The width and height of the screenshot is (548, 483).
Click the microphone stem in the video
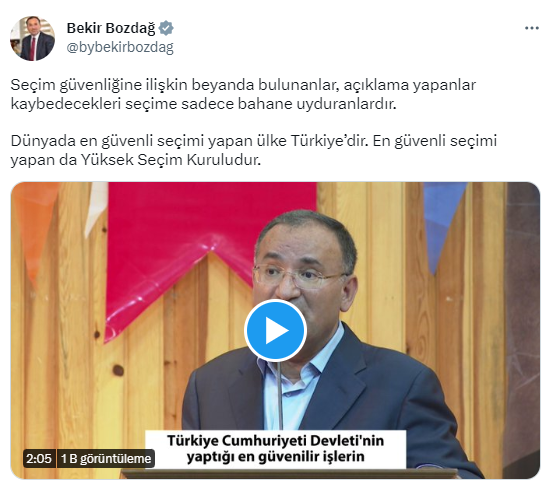click(280, 395)
